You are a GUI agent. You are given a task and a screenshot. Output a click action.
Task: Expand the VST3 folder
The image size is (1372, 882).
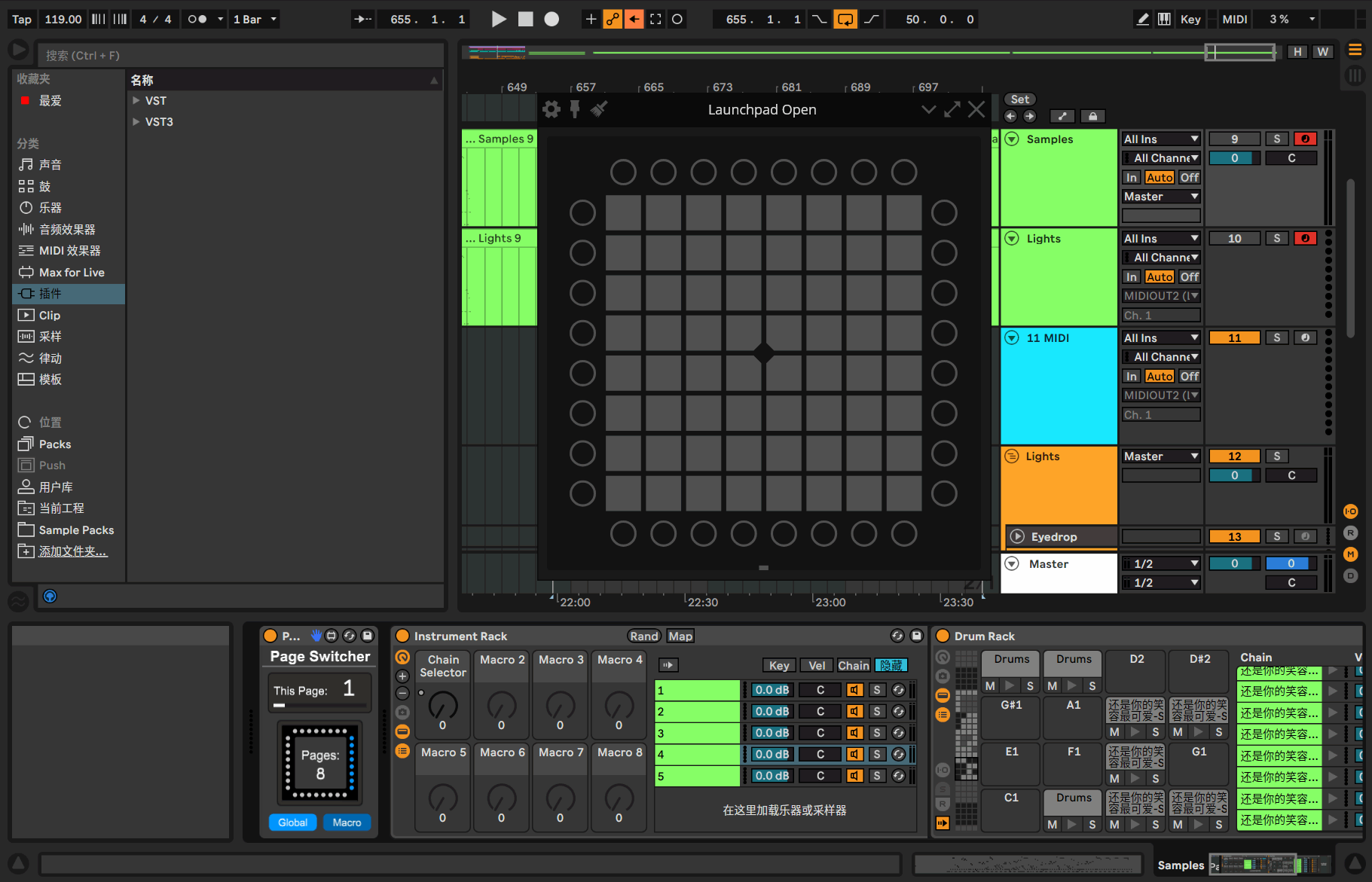pyautogui.click(x=136, y=122)
